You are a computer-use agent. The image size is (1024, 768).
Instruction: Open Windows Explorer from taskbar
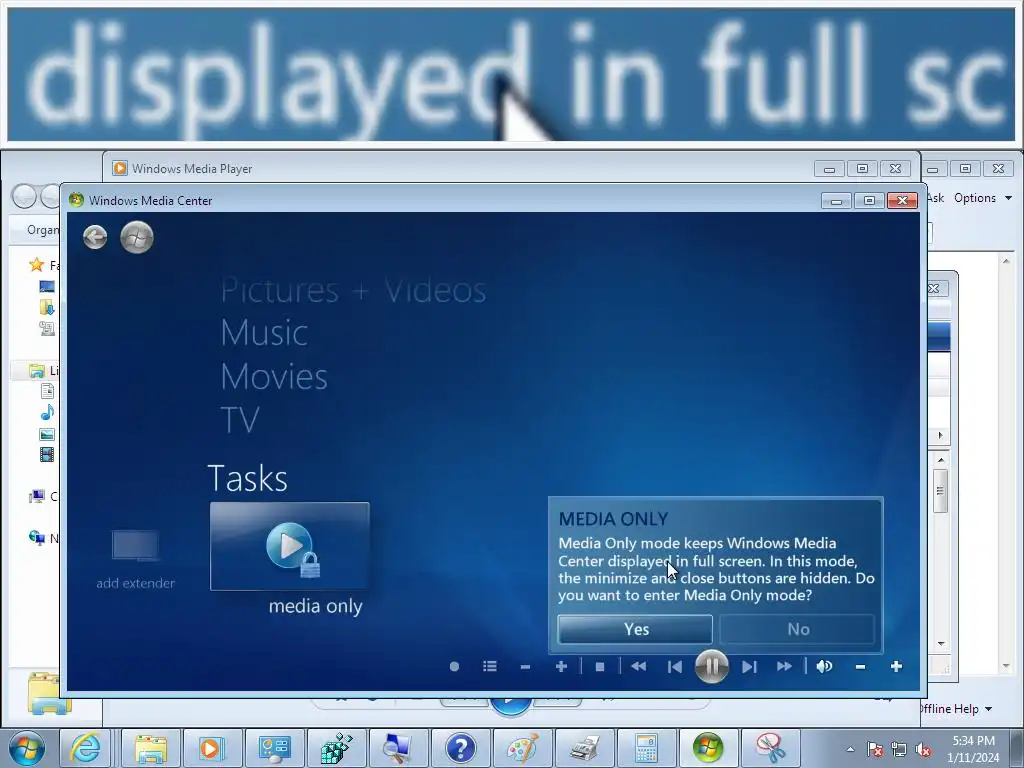151,748
